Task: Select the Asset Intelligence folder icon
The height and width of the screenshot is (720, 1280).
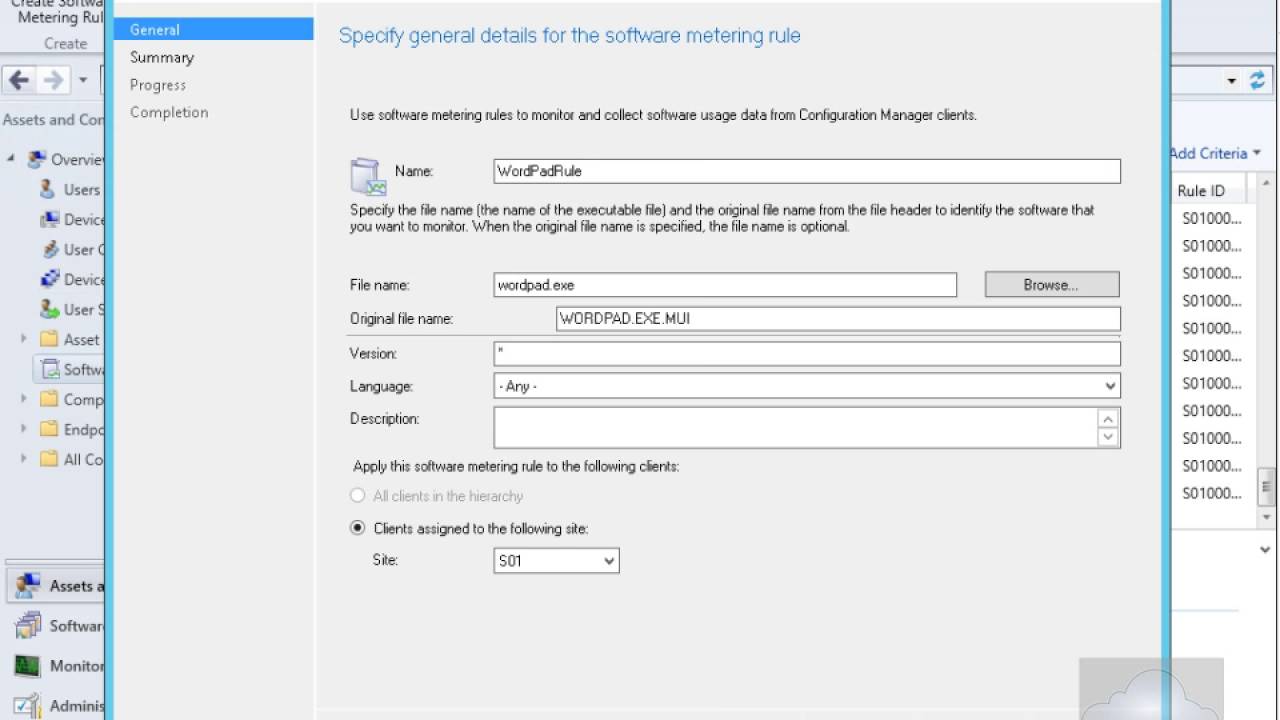Action: [x=48, y=339]
